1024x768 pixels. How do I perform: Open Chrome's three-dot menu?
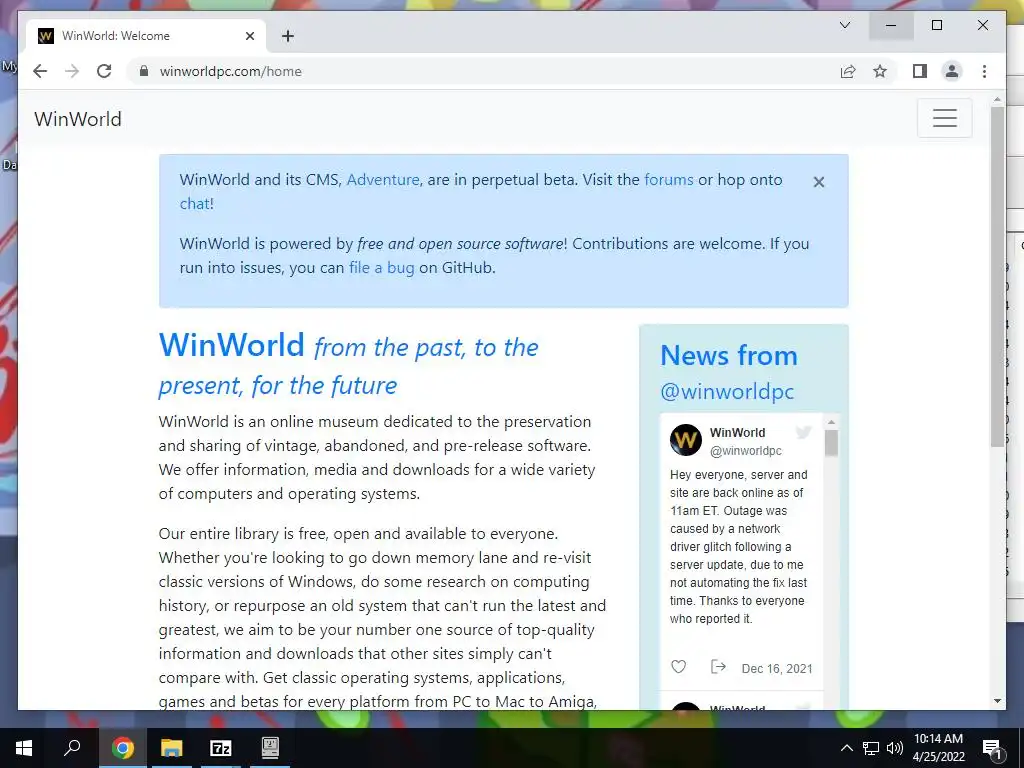[x=984, y=71]
